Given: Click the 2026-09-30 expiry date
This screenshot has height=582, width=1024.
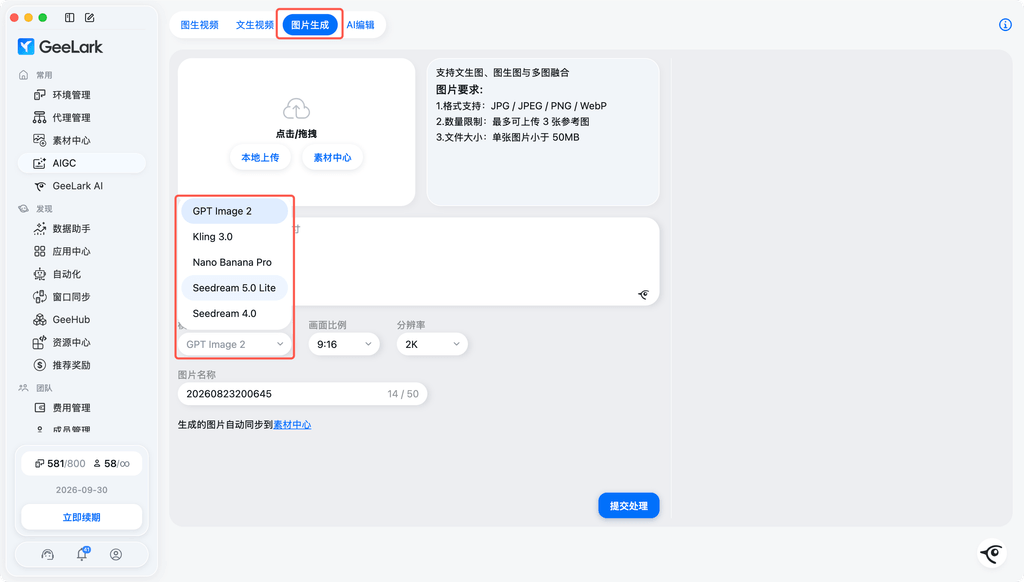Looking at the screenshot, I should 82,490.
